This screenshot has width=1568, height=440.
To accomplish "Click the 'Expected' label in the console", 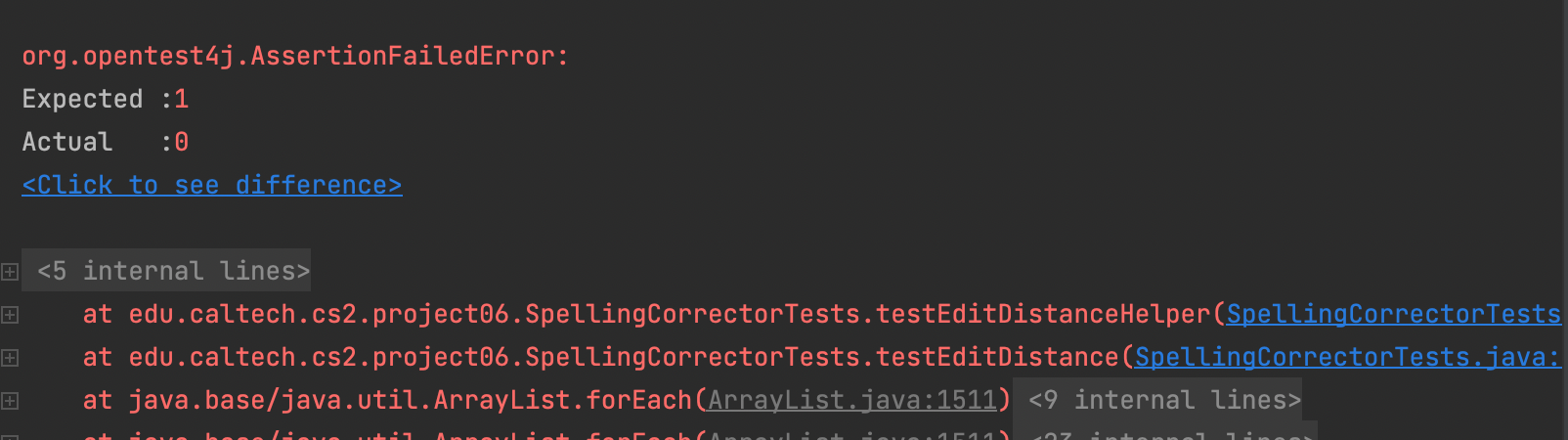I will [x=82, y=99].
